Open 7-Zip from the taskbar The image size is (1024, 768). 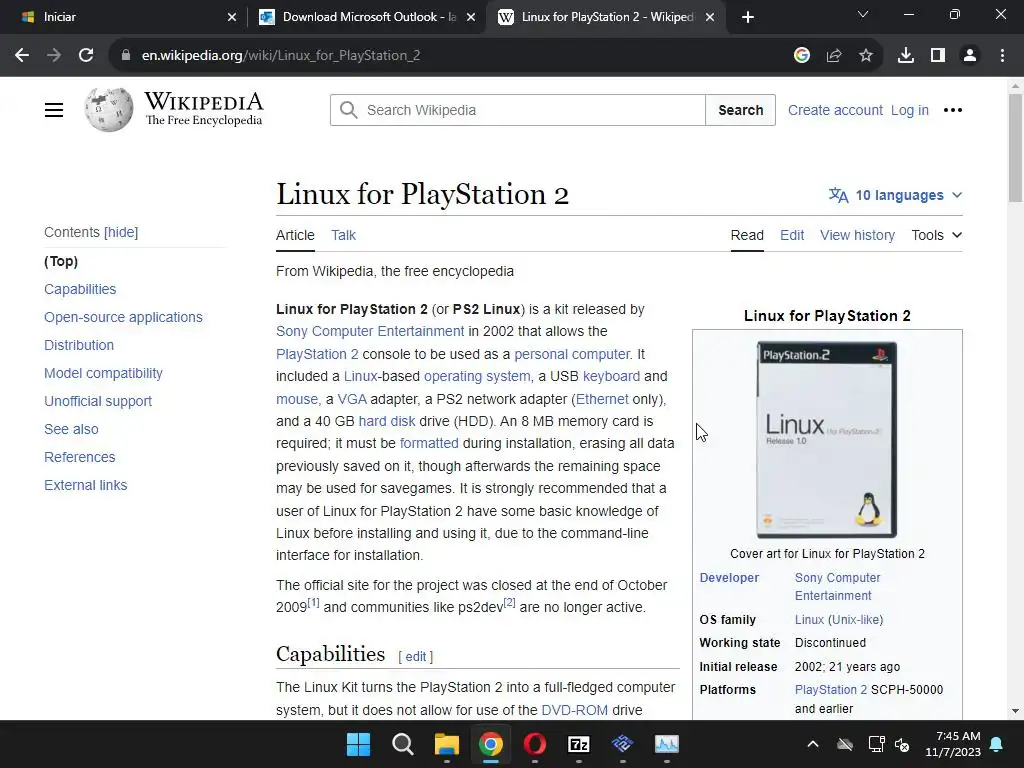(579, 744)
